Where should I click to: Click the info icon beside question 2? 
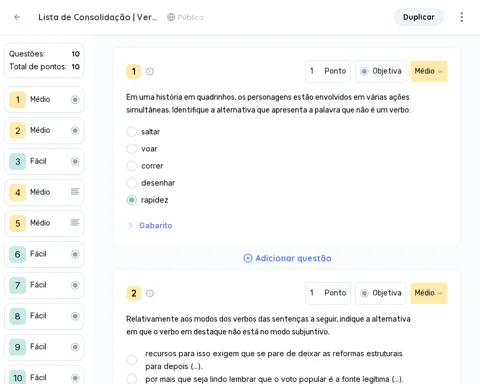(150, 293)
